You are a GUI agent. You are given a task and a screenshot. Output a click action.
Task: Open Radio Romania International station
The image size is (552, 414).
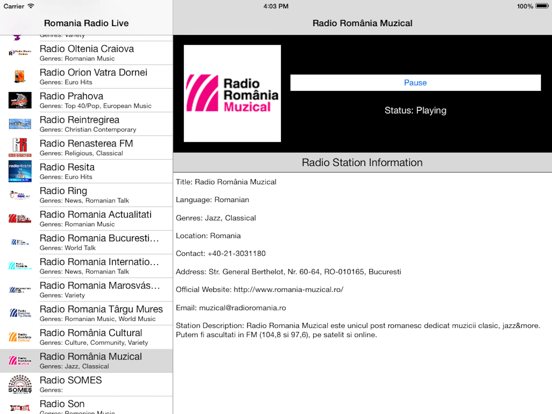point(86,266)
